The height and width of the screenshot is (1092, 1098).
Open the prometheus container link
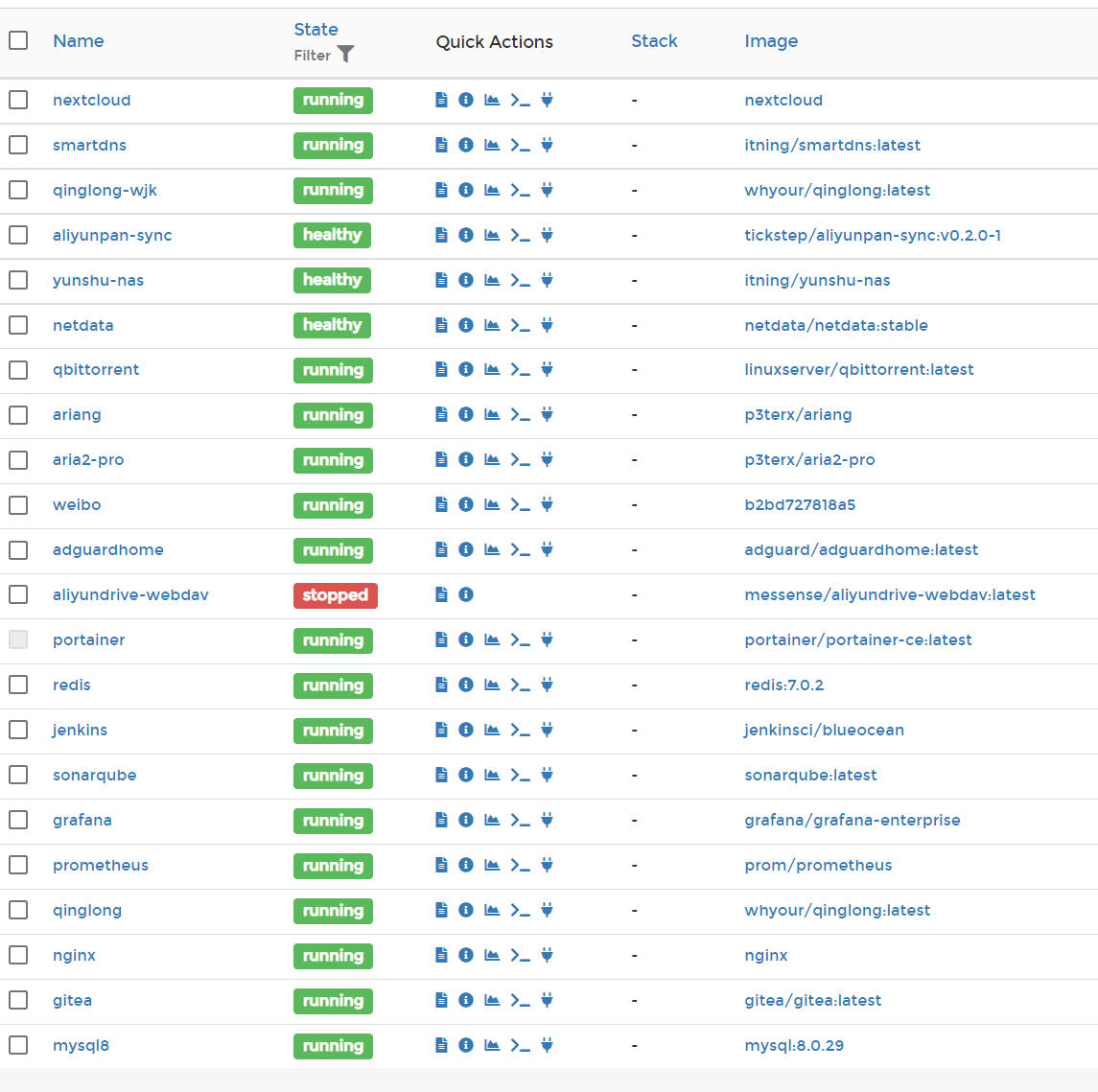click(x=101, y=865)
